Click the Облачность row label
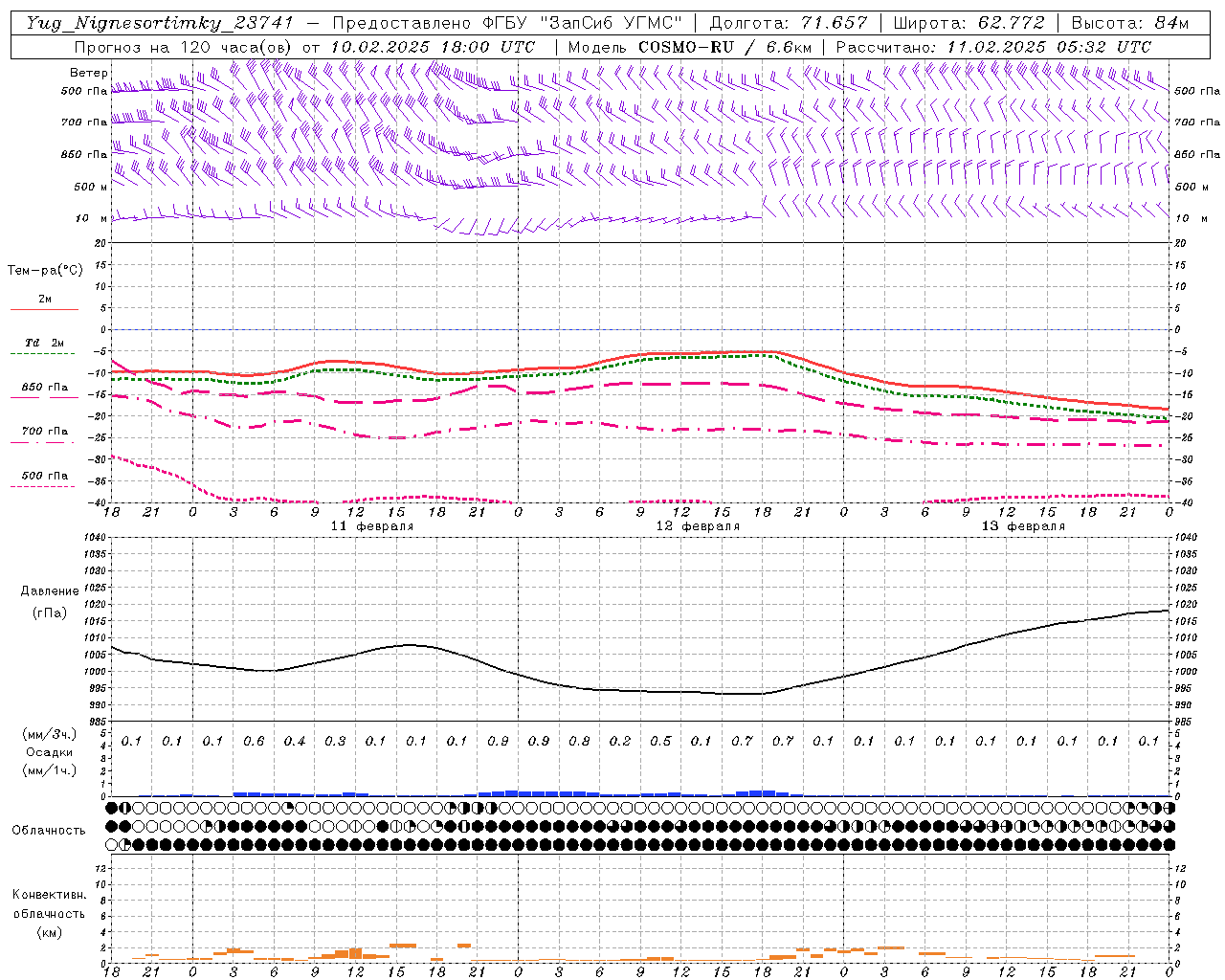 (49, 831)
